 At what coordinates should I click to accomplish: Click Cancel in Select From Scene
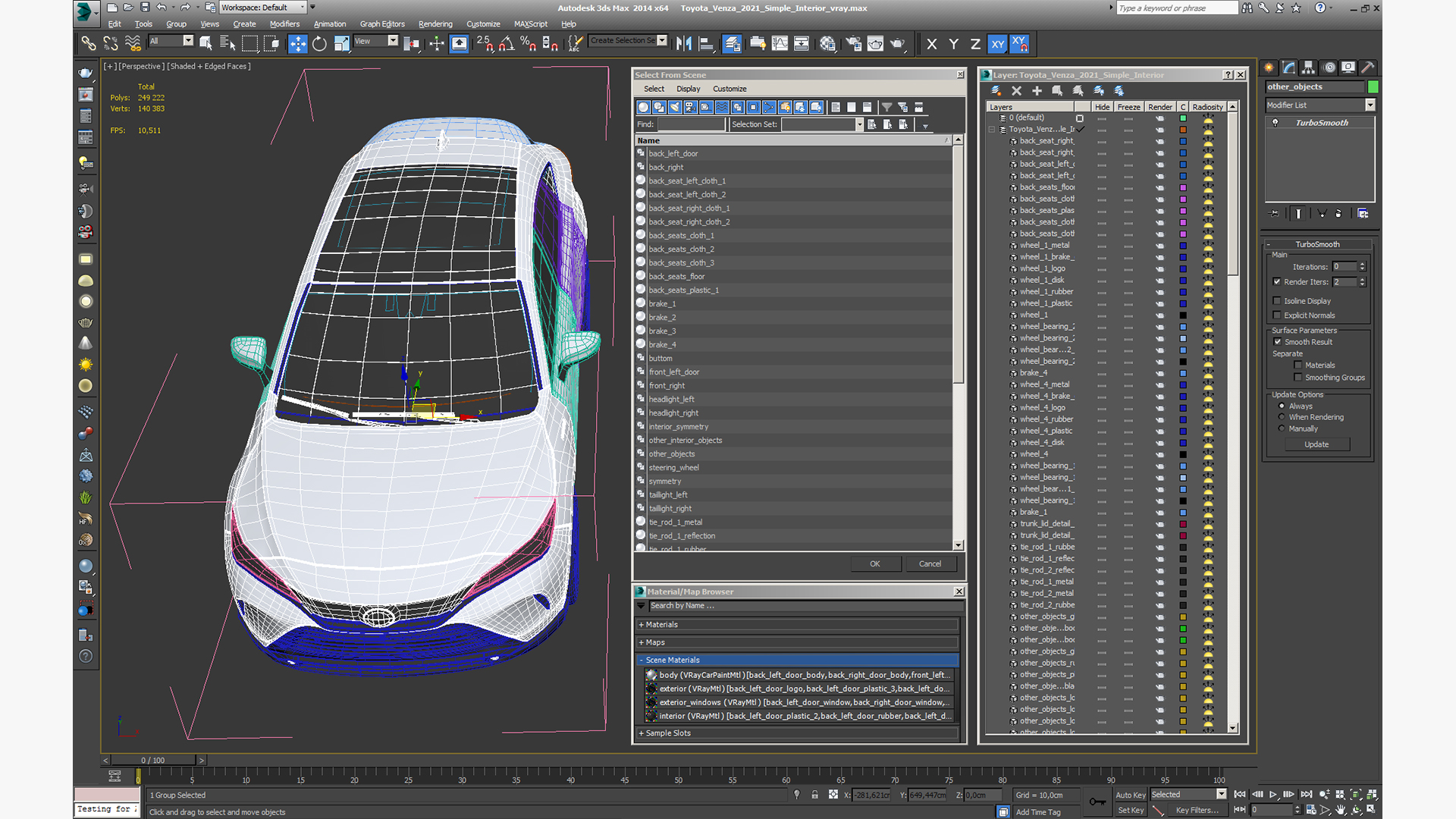tap(930, 564)
